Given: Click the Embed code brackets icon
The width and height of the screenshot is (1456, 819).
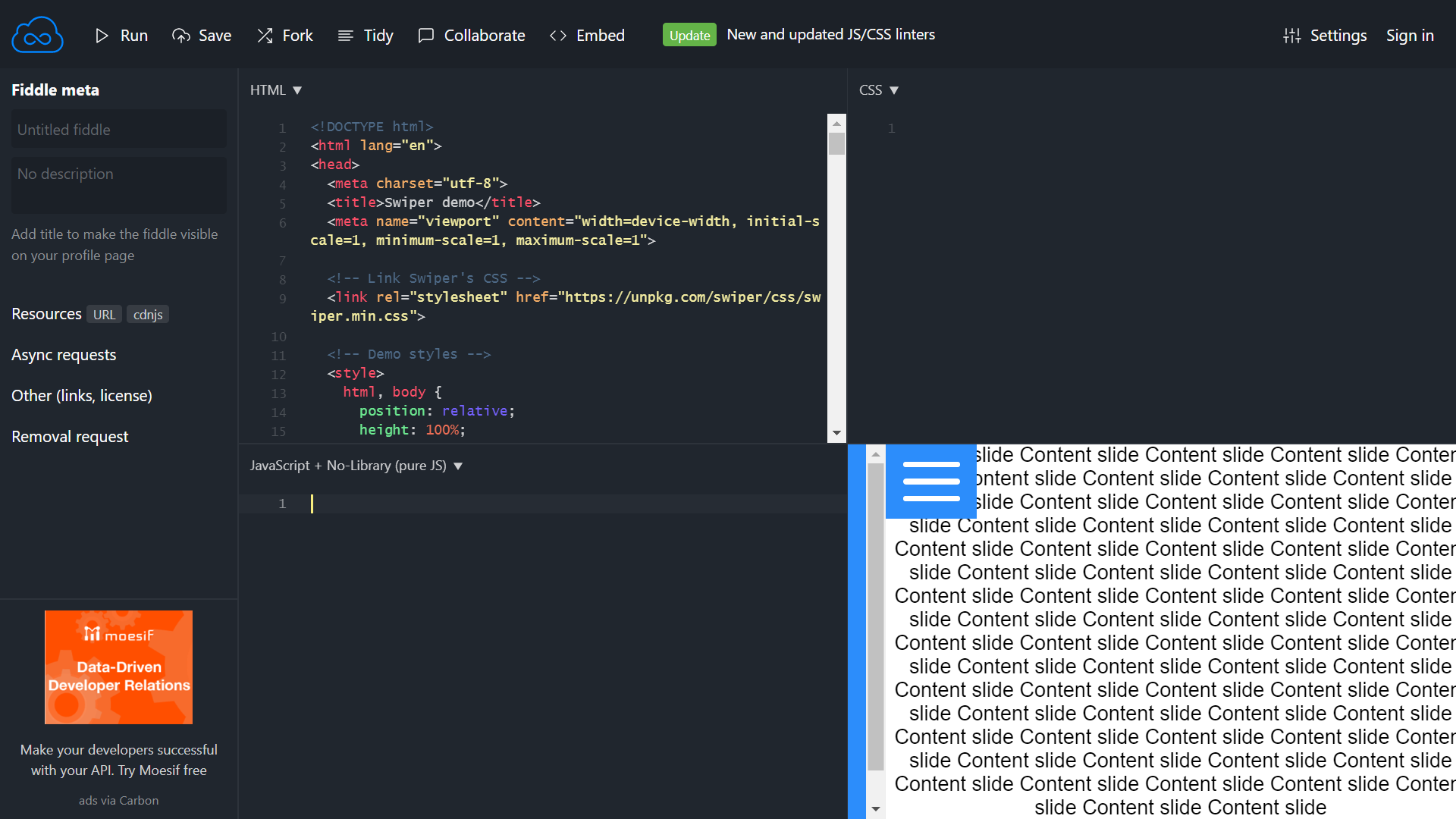Looking at the screenshot, I should tap(558, 36).
